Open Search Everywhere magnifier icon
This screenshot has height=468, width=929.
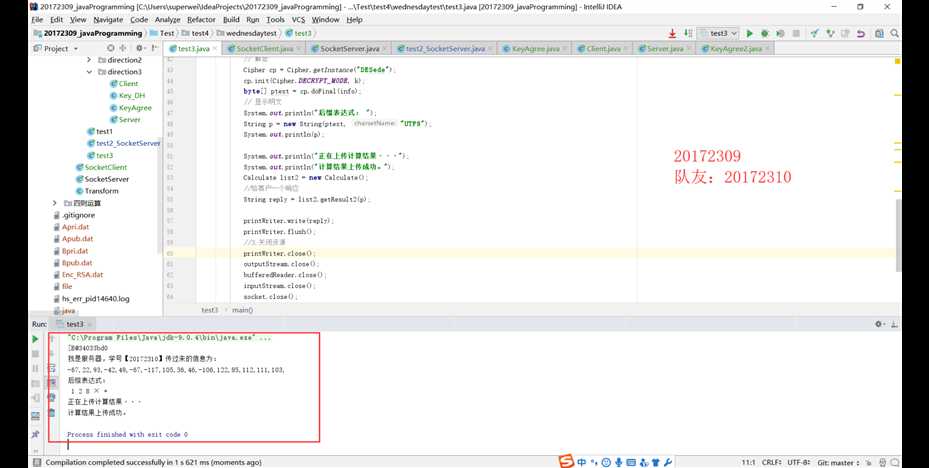tap(895, 34)
